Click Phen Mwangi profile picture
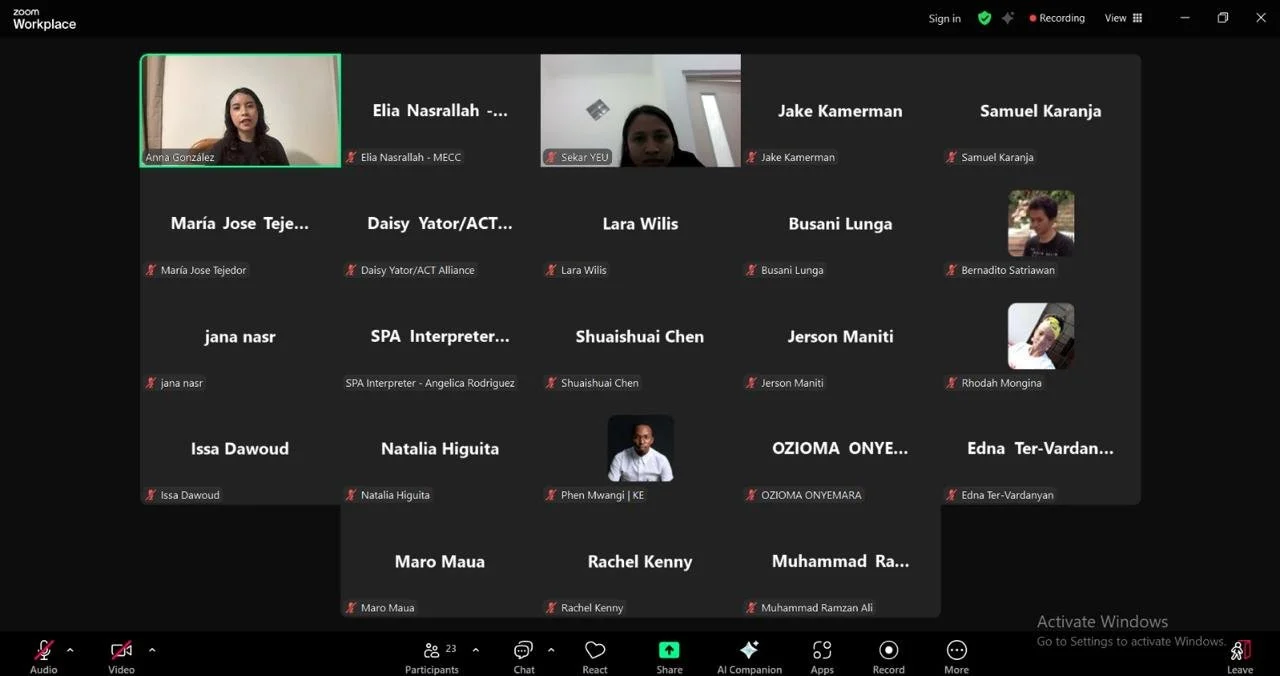The height and width of the screenshot is (676, 1280). pos(640,448)
